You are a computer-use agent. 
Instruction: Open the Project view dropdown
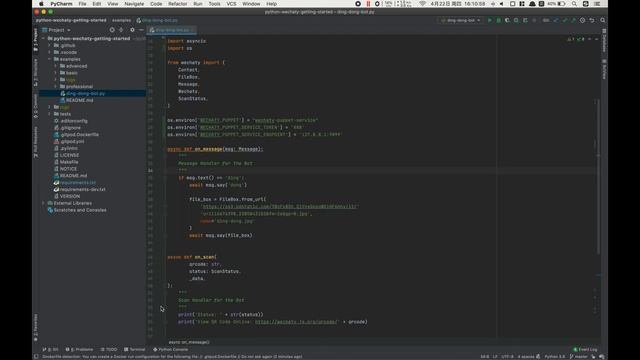tap(56, 30)
